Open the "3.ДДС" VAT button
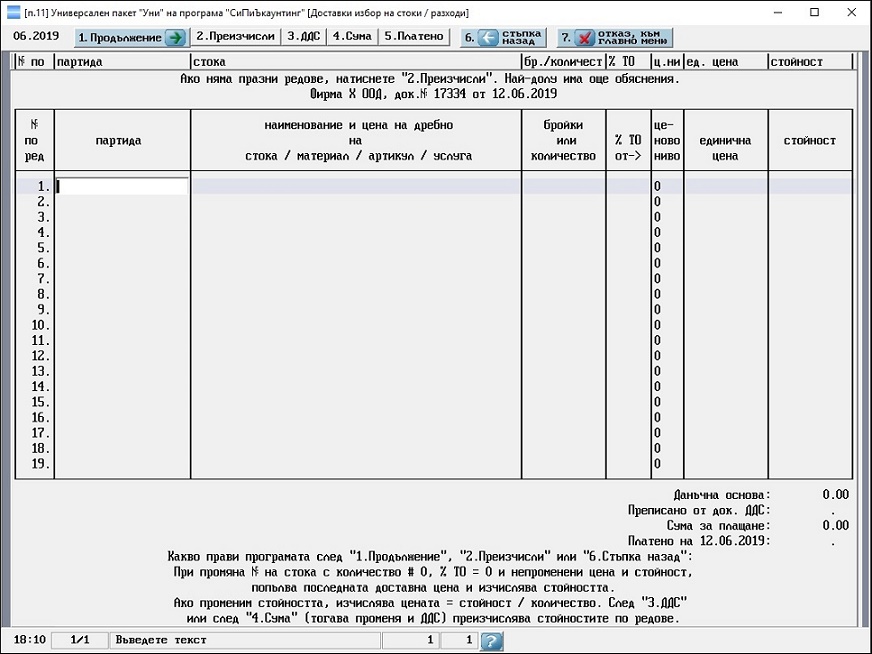Viewport: 872px width, 654px height. pos(304,37)
